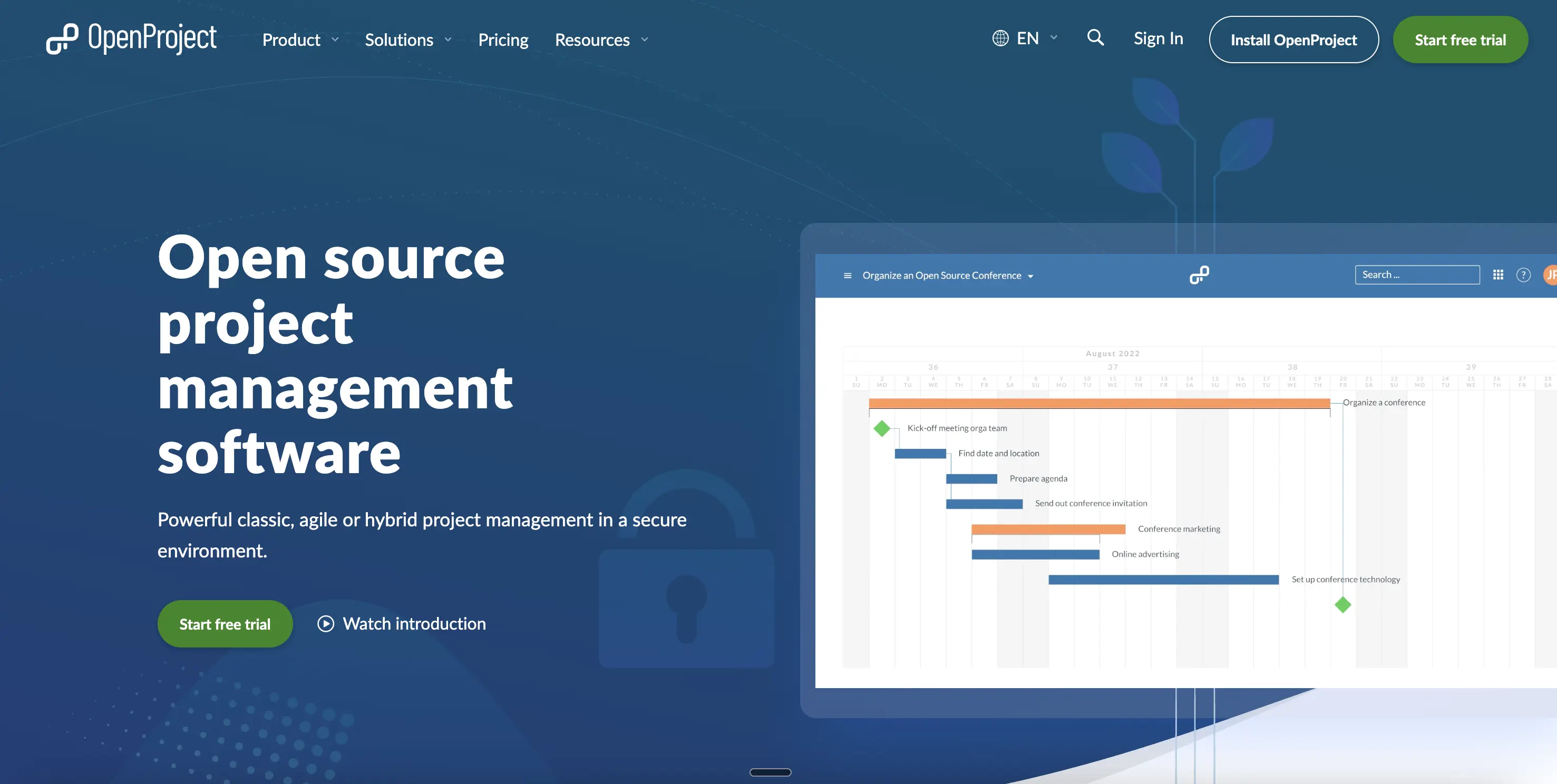1557x784 pixels.
Task: Select the Find date and location bar
Action: (x=920, y=454)
